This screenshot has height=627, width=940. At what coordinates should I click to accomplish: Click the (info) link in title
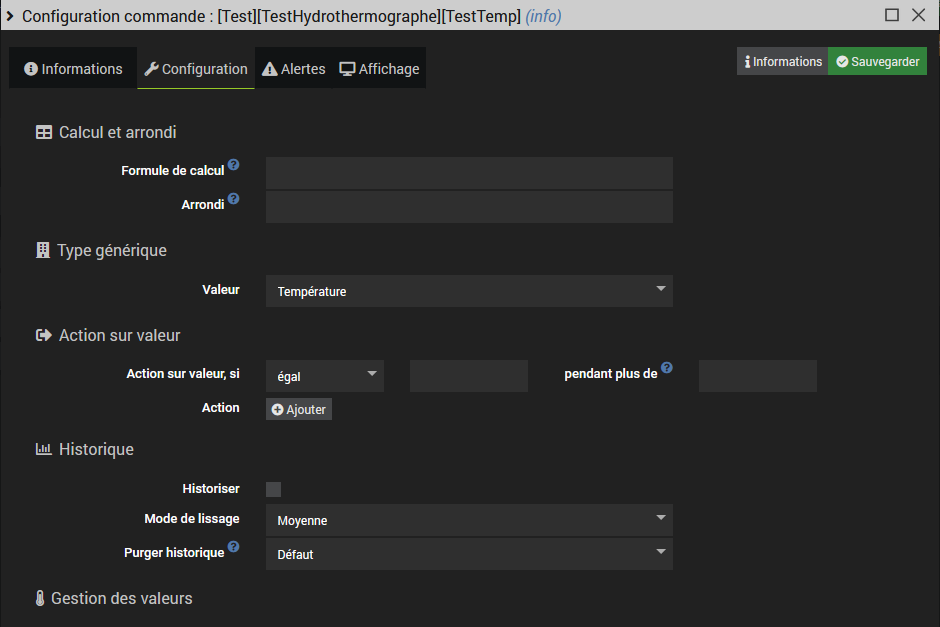pos(543,16)
